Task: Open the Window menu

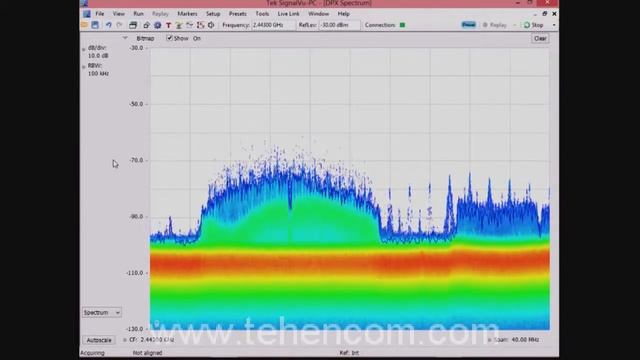Action: tap(318, 13)
